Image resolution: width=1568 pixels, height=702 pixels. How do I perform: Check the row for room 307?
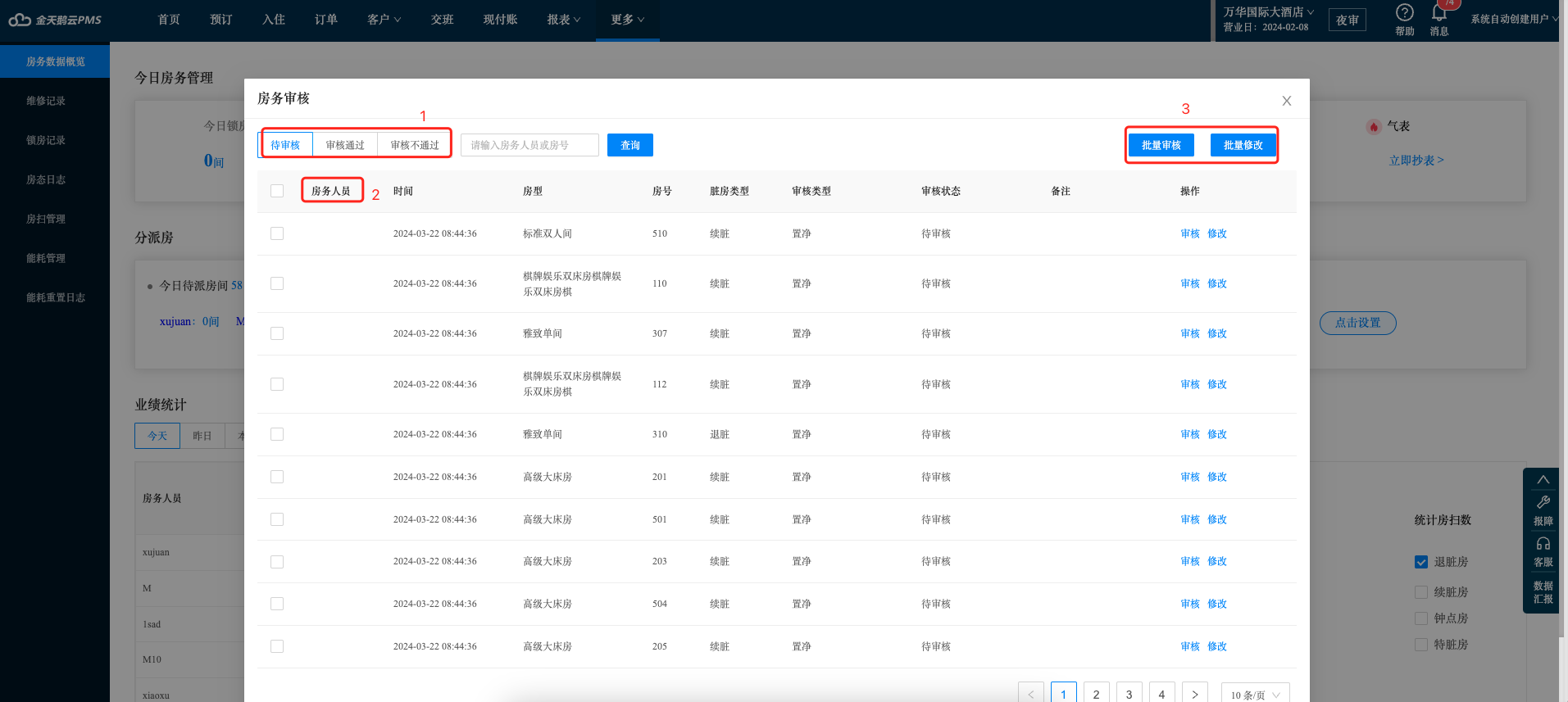click(277, 333)
